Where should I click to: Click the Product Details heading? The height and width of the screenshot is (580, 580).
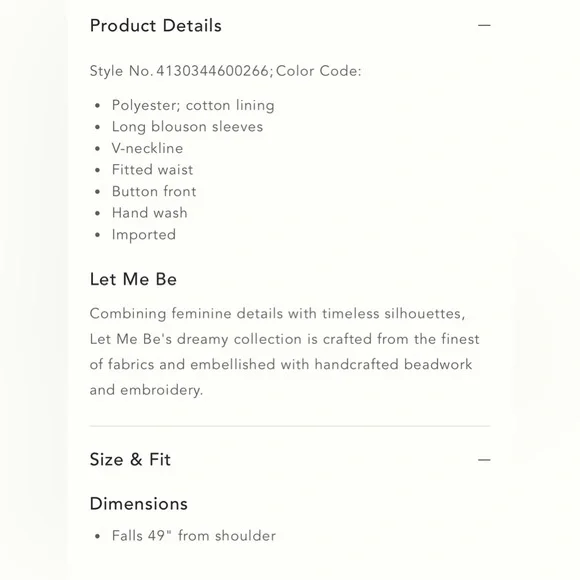(x=156, y=26)
